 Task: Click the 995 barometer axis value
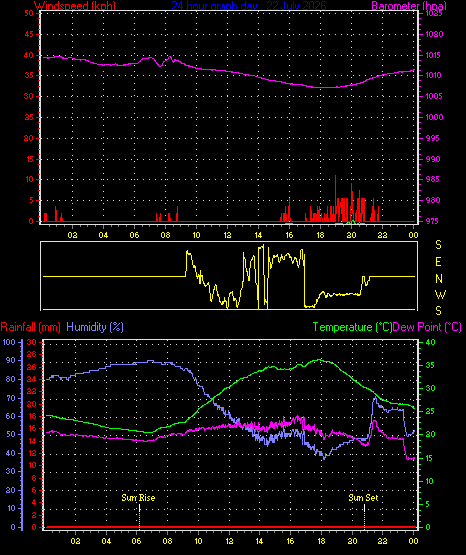click(x=433, y=138)
